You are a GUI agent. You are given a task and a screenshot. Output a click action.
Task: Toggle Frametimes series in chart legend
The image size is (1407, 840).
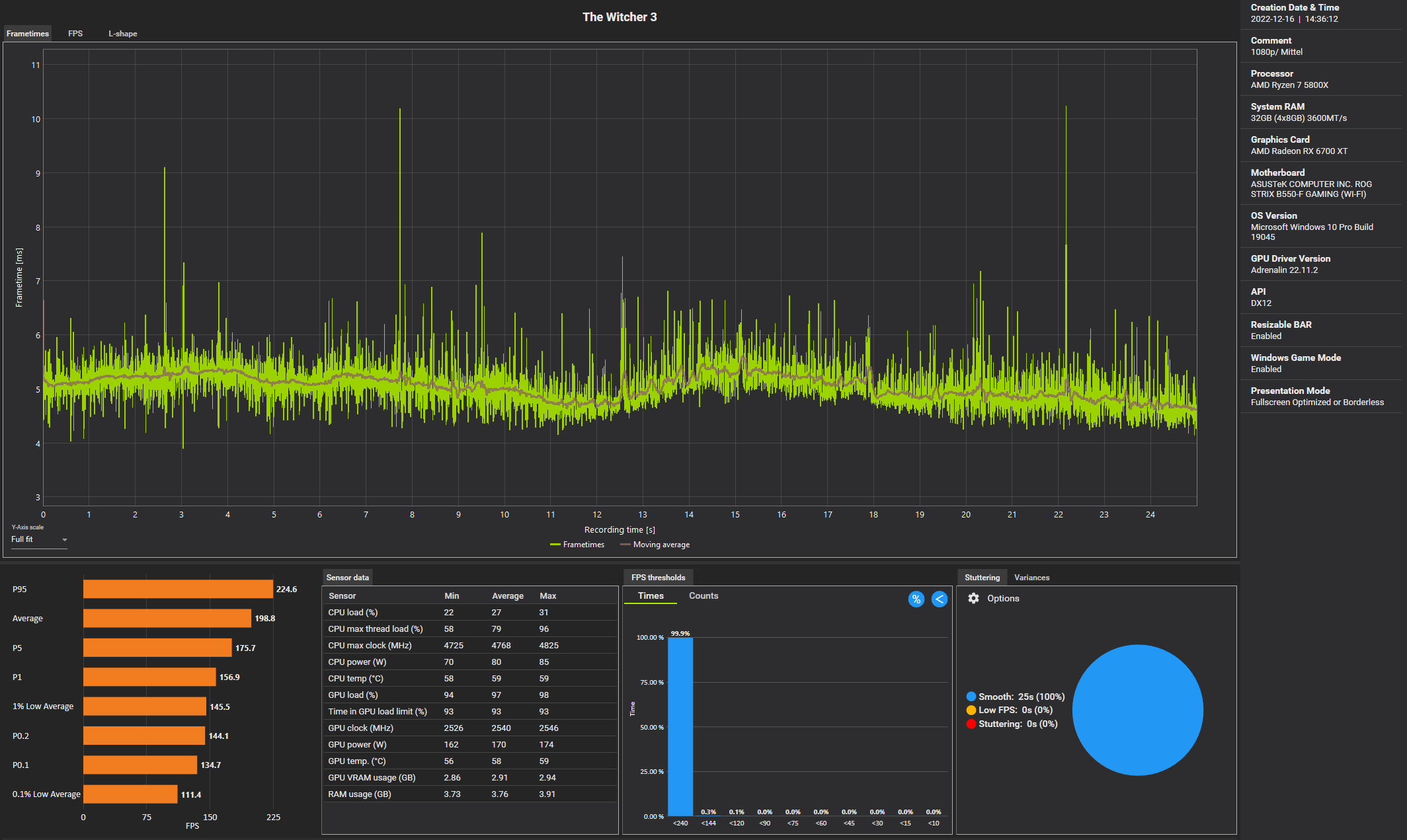577,545
